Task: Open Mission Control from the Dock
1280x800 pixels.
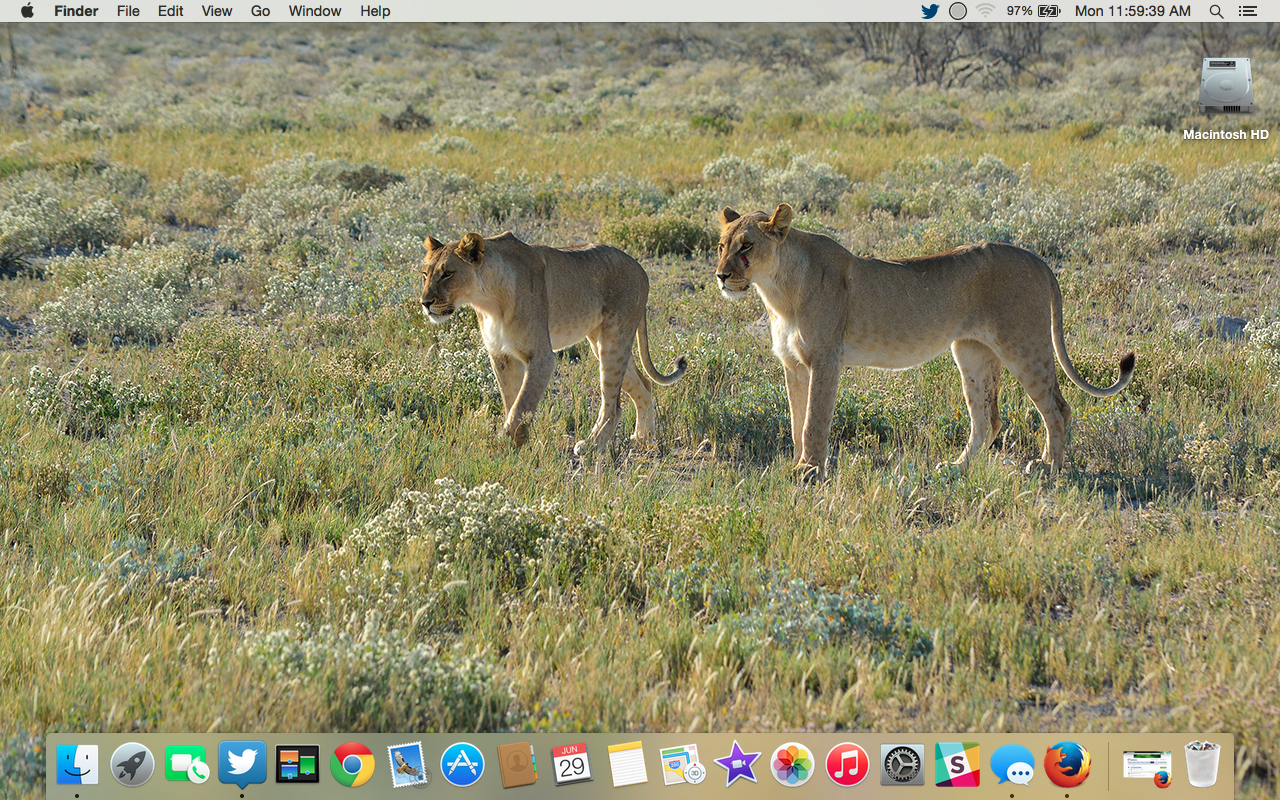Action: [x=297, y=765]
